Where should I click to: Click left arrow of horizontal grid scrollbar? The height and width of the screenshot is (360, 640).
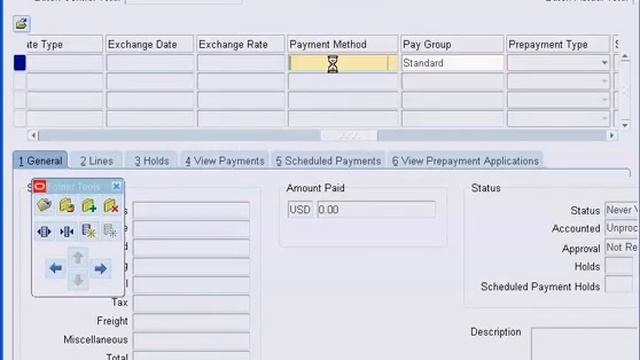point(33,135)
